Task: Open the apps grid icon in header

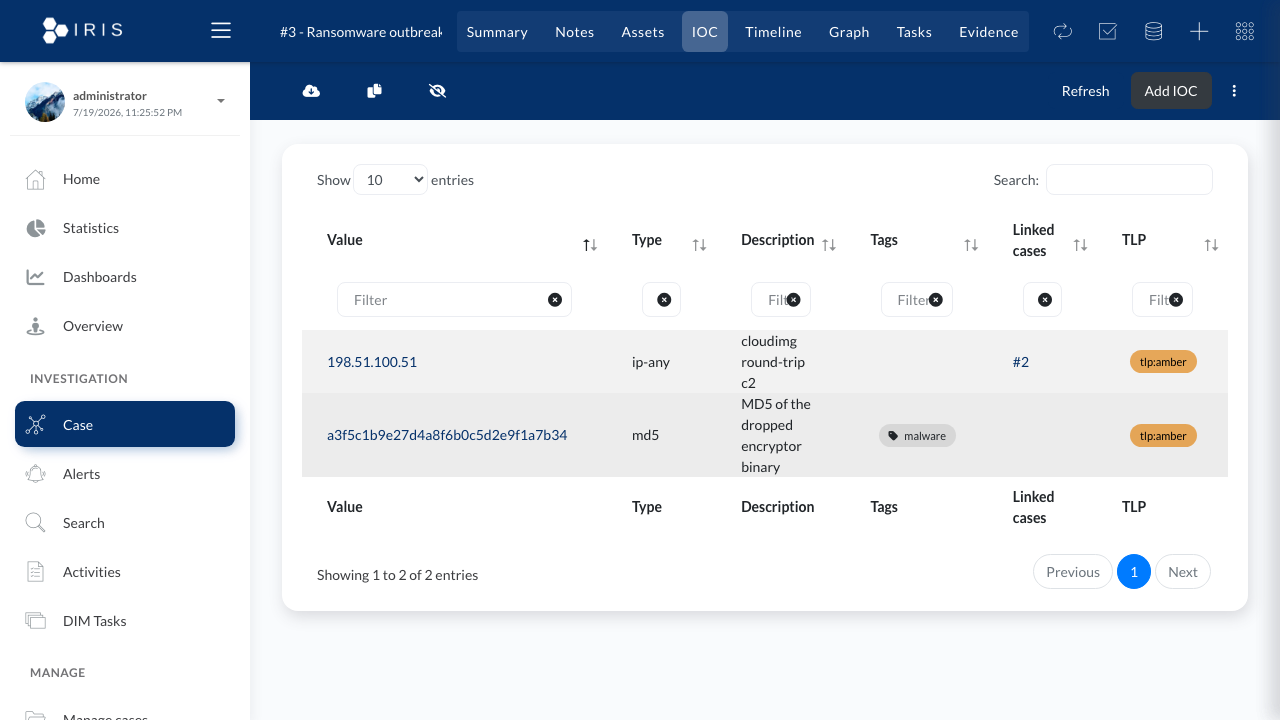Action: coord(1244,31)
